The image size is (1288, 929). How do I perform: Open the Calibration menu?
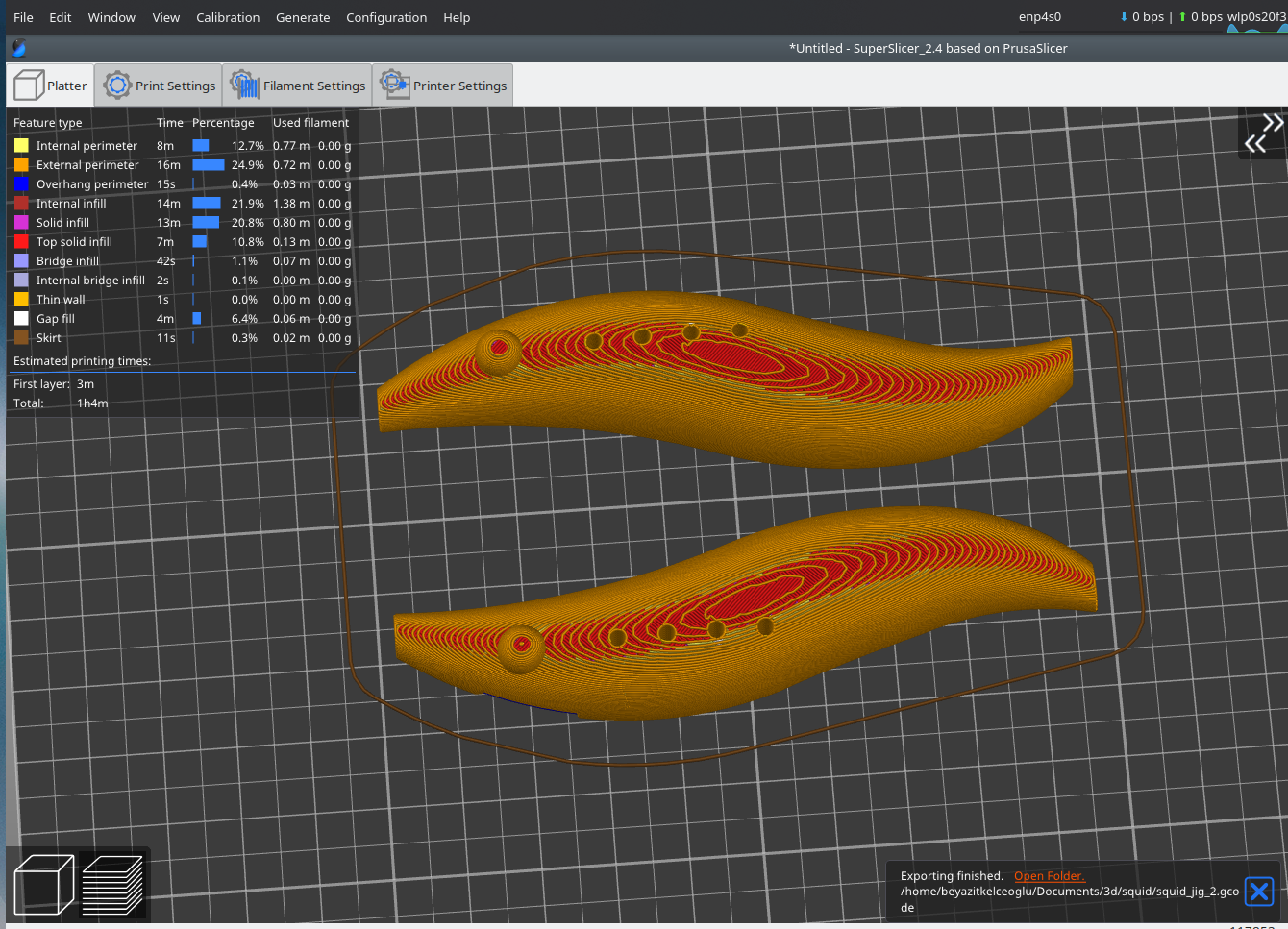pos(228,17)
